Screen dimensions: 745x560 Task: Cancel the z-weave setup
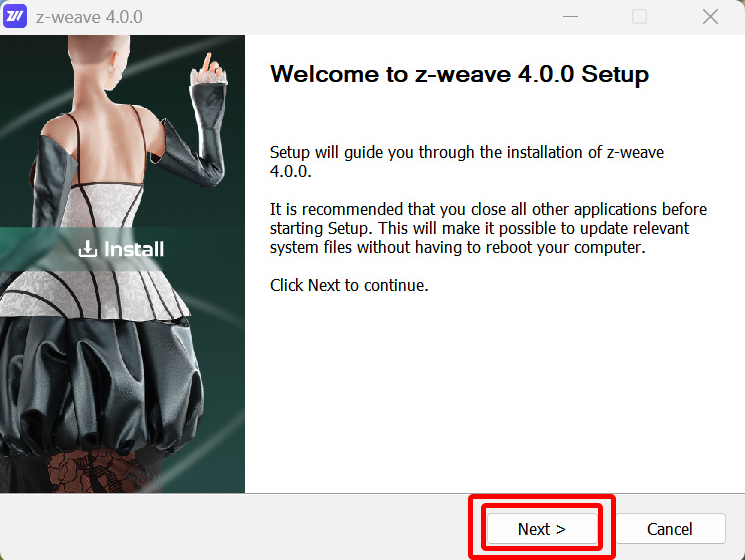pyautogui.click(x=669, y=529)
